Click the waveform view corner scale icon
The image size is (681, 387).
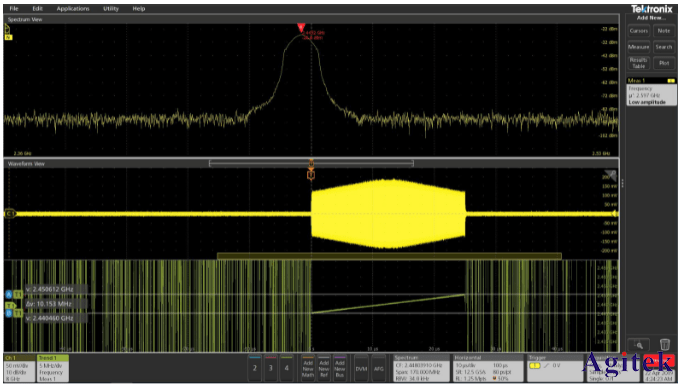pyautogui.click(x=611, y=175)
